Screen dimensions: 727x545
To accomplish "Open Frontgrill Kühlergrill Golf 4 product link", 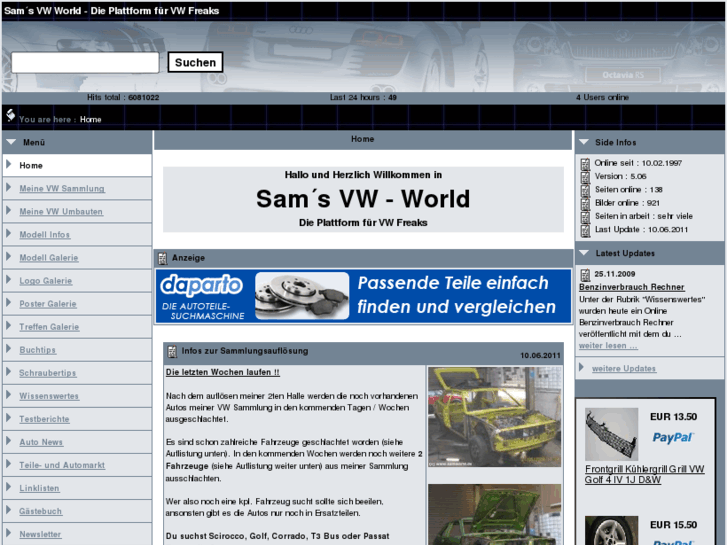I will click(644, 474).
